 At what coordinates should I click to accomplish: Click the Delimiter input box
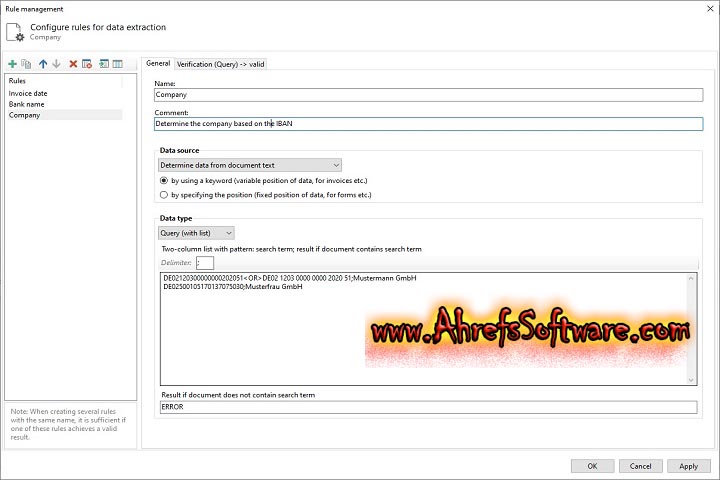pyautogui.click(x=205, y=263)
